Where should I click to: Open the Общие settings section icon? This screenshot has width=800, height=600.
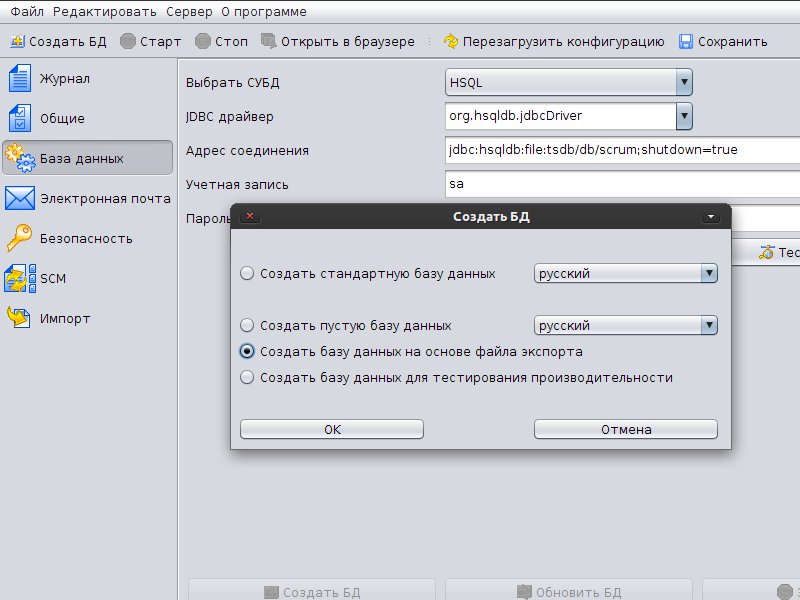pyautogui.click(x=20, y=118)
